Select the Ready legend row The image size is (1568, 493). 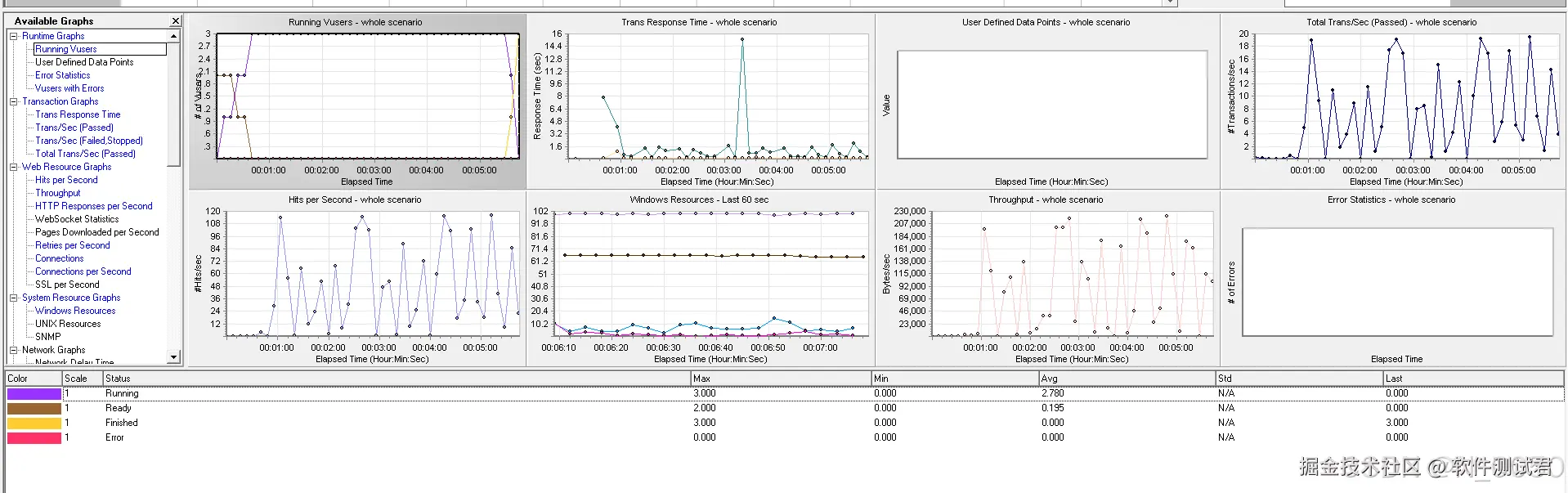click(785, 408)
